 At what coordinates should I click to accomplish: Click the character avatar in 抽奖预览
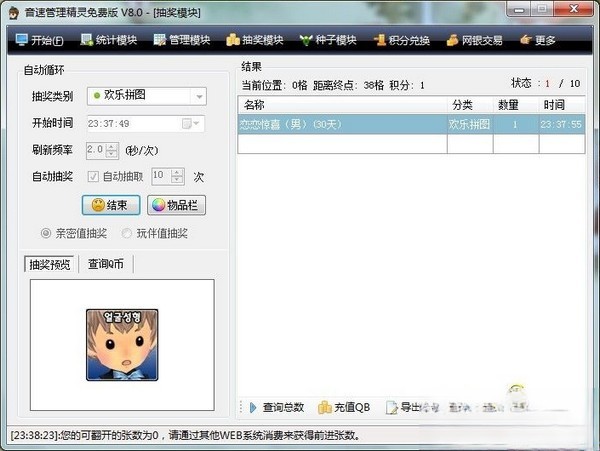[121, 344]
